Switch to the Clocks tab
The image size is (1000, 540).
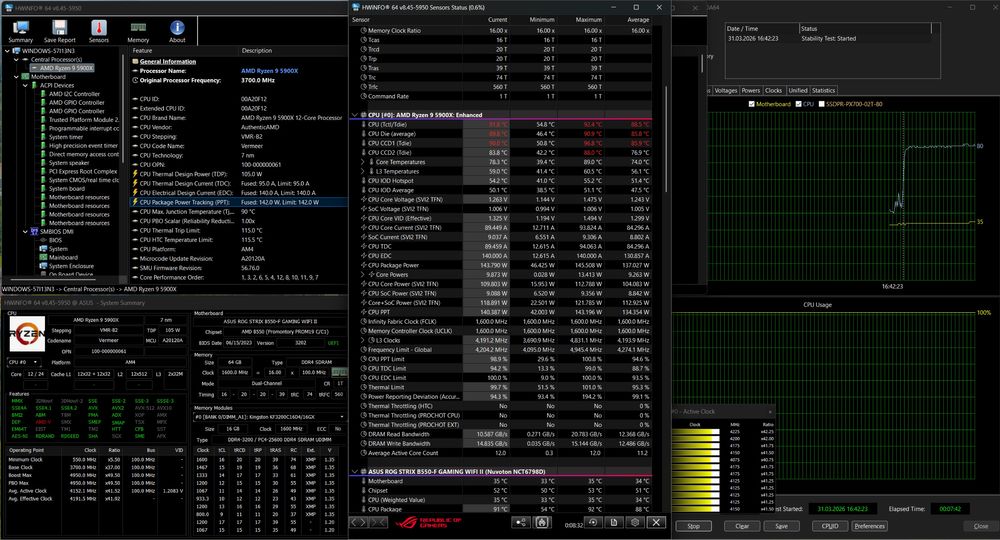pos(774,90)
